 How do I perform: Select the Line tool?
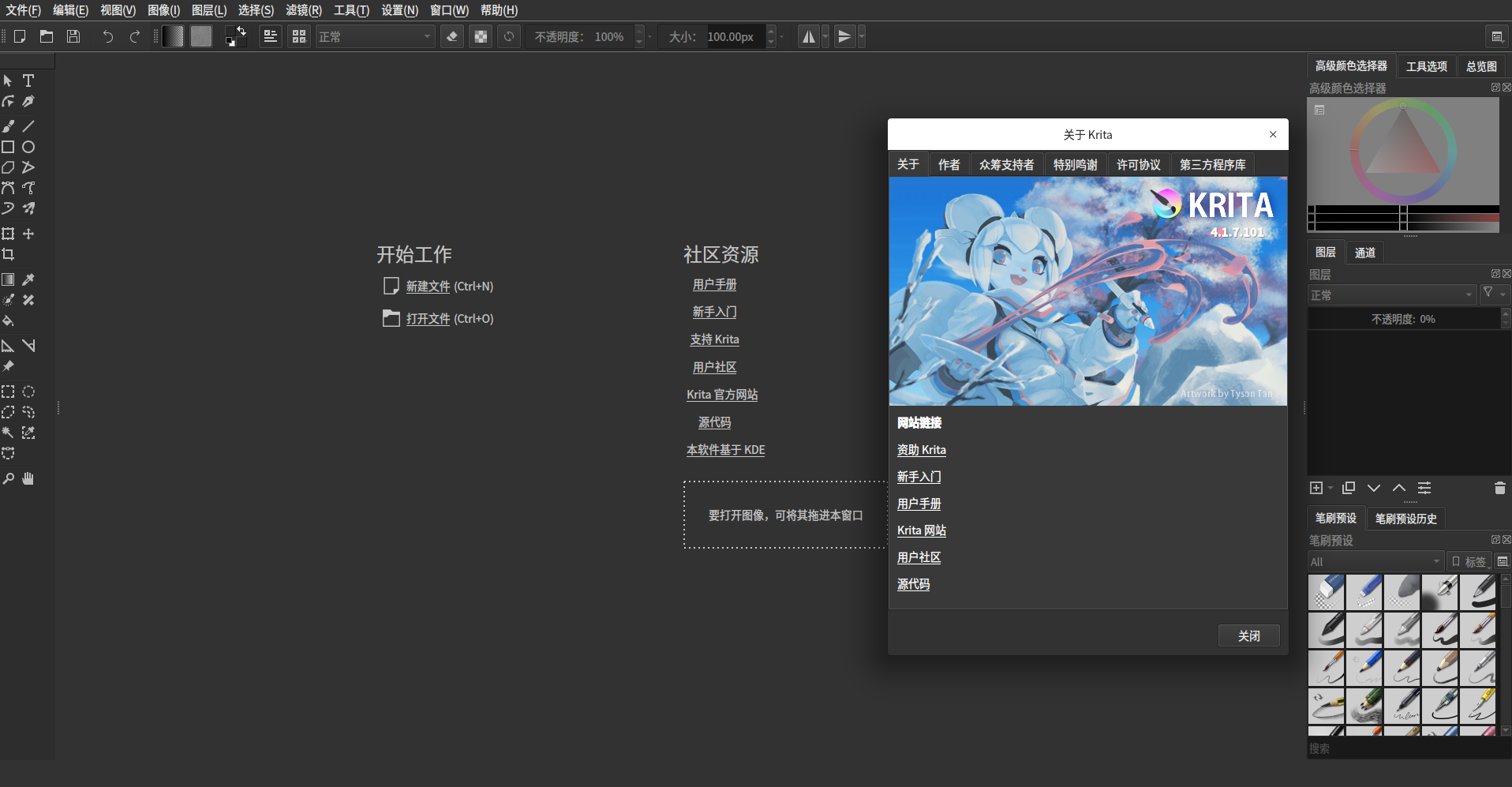point(28,126)
